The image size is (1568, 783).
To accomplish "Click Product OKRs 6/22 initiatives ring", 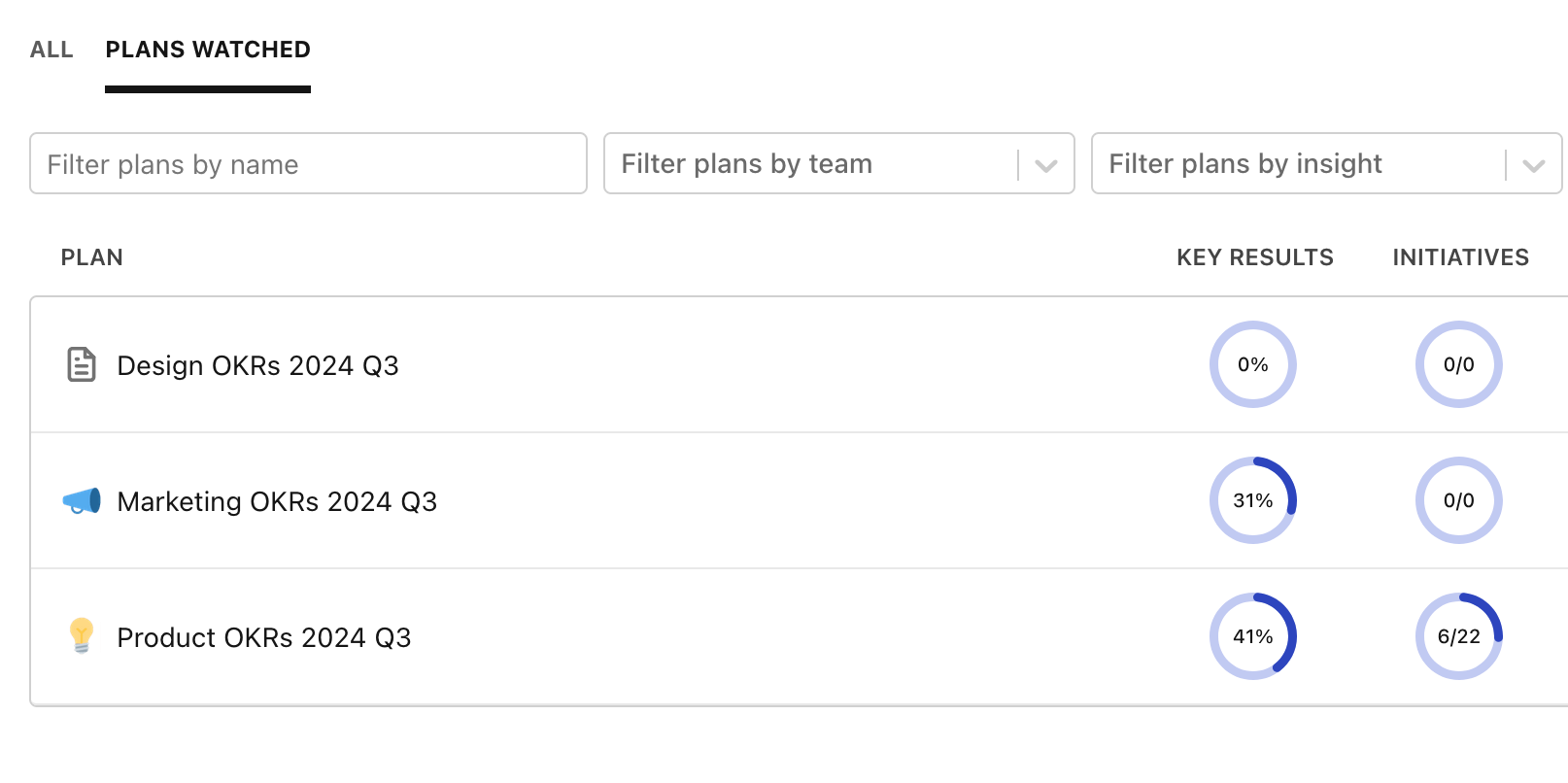I will [1458, 636].
